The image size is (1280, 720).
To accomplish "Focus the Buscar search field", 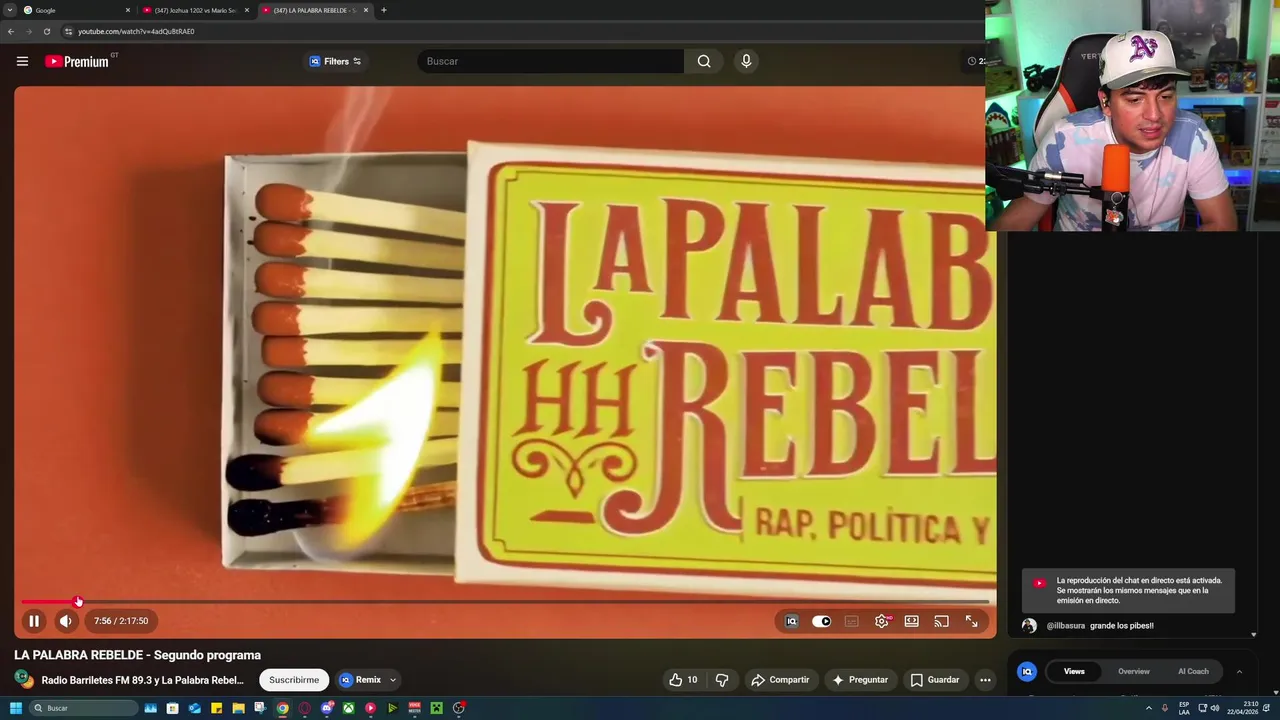I will [x=550, y=61].
